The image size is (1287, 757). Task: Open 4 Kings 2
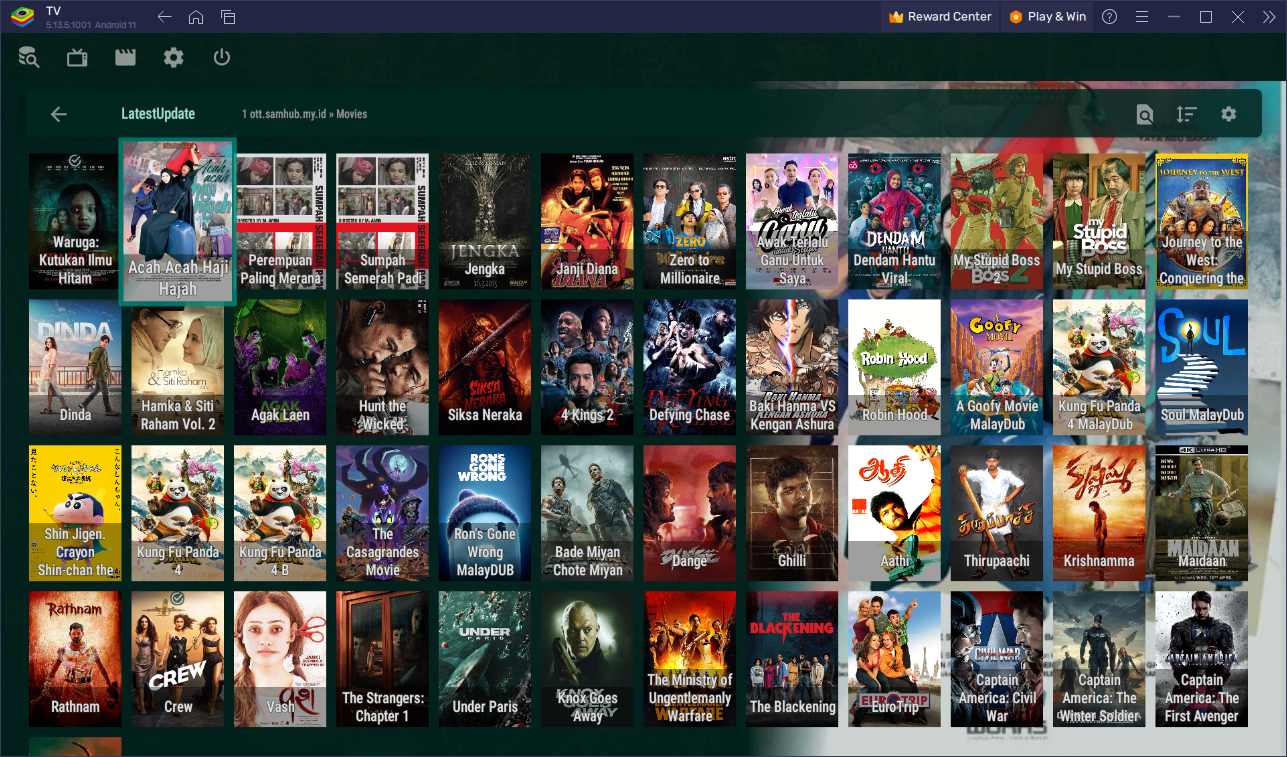[x=587, y=367]
